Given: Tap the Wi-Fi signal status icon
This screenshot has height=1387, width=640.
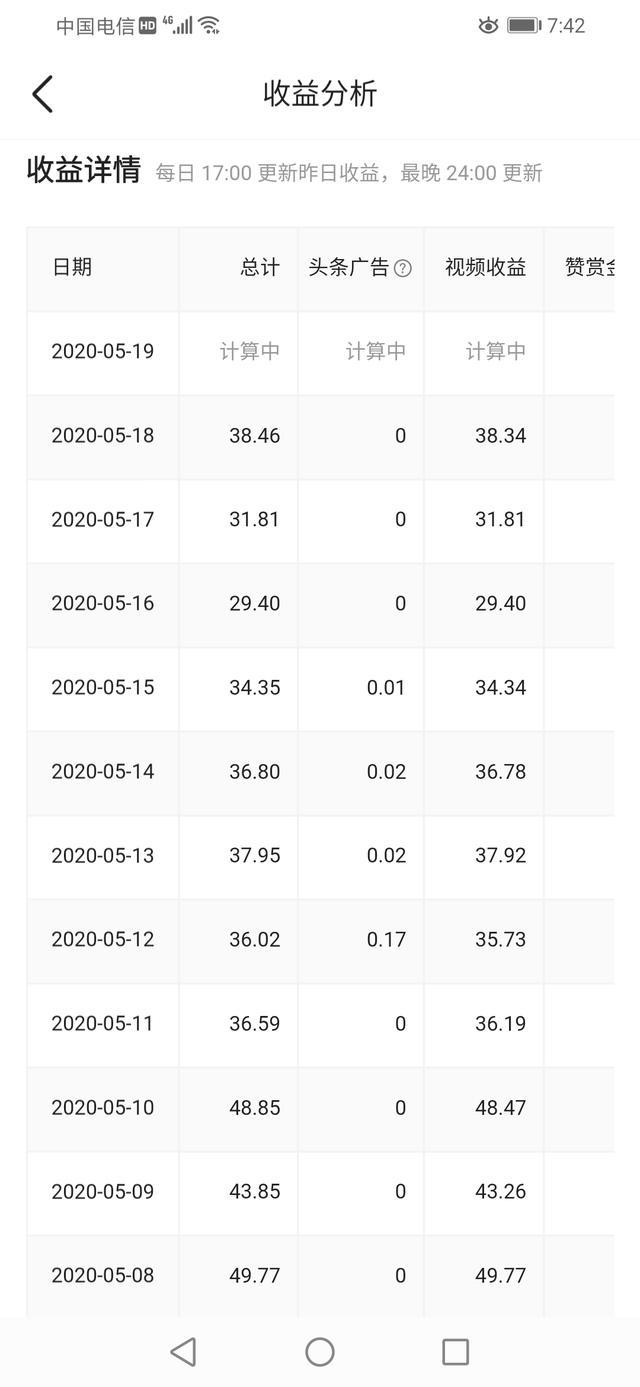Looking at the screenshot, I should [209, 26].
